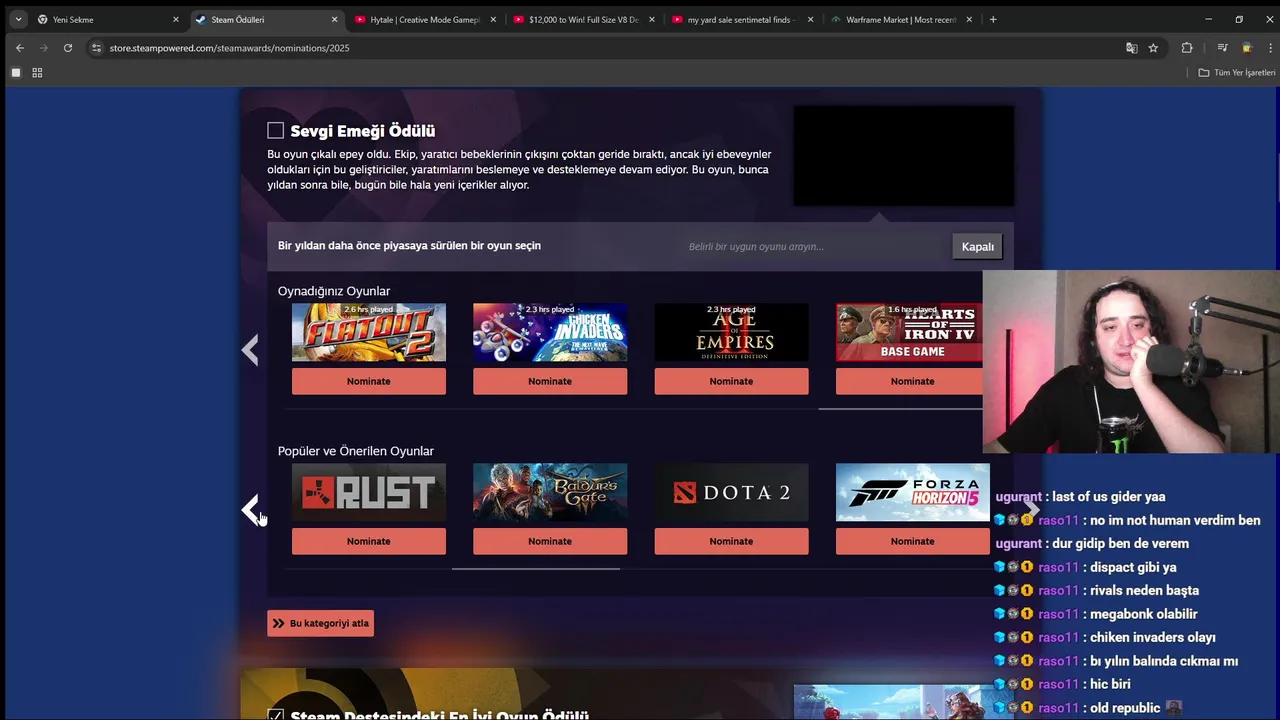
Task: Nominate FlatOut 2
Action: (x=369, y=381)
